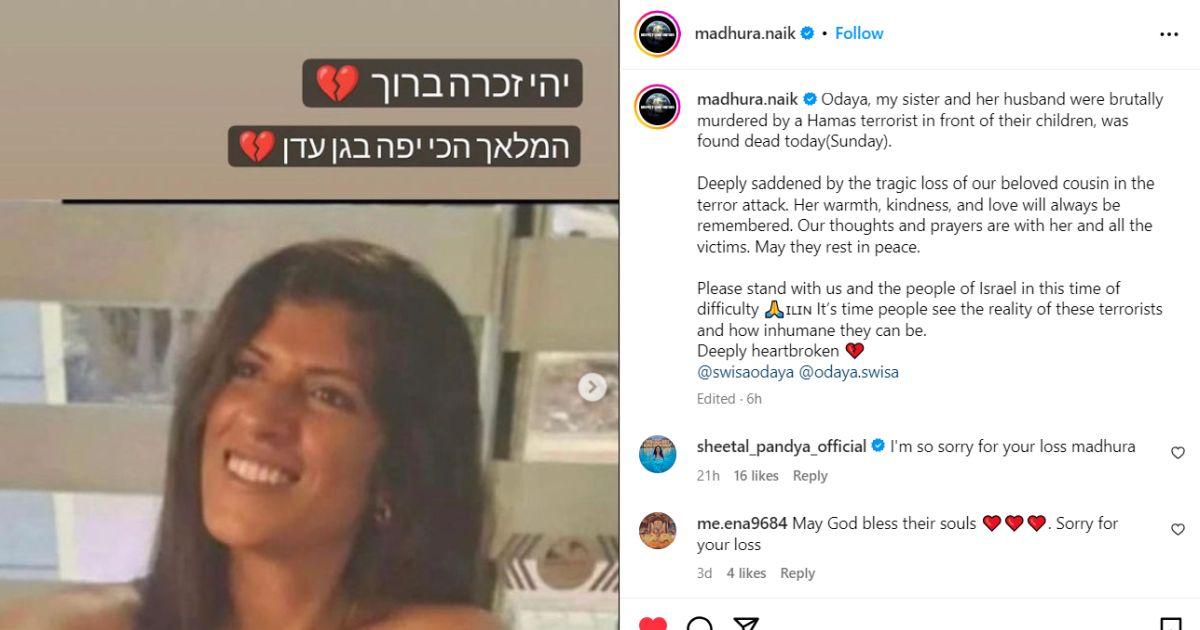
Task: Open the comment bubble icon
Action: pos(700,624)
